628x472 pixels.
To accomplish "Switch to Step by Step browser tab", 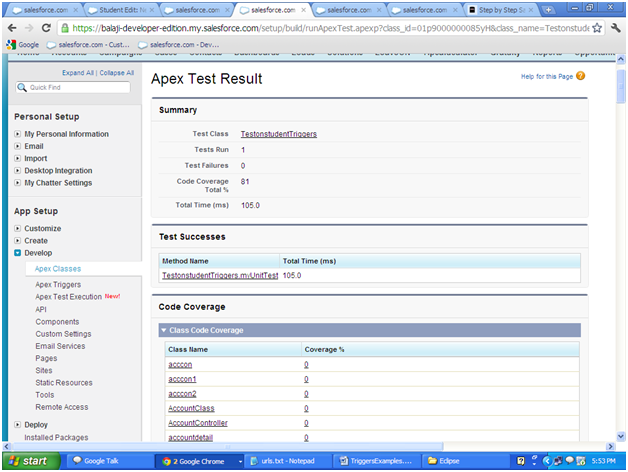I will coord(501,10).
